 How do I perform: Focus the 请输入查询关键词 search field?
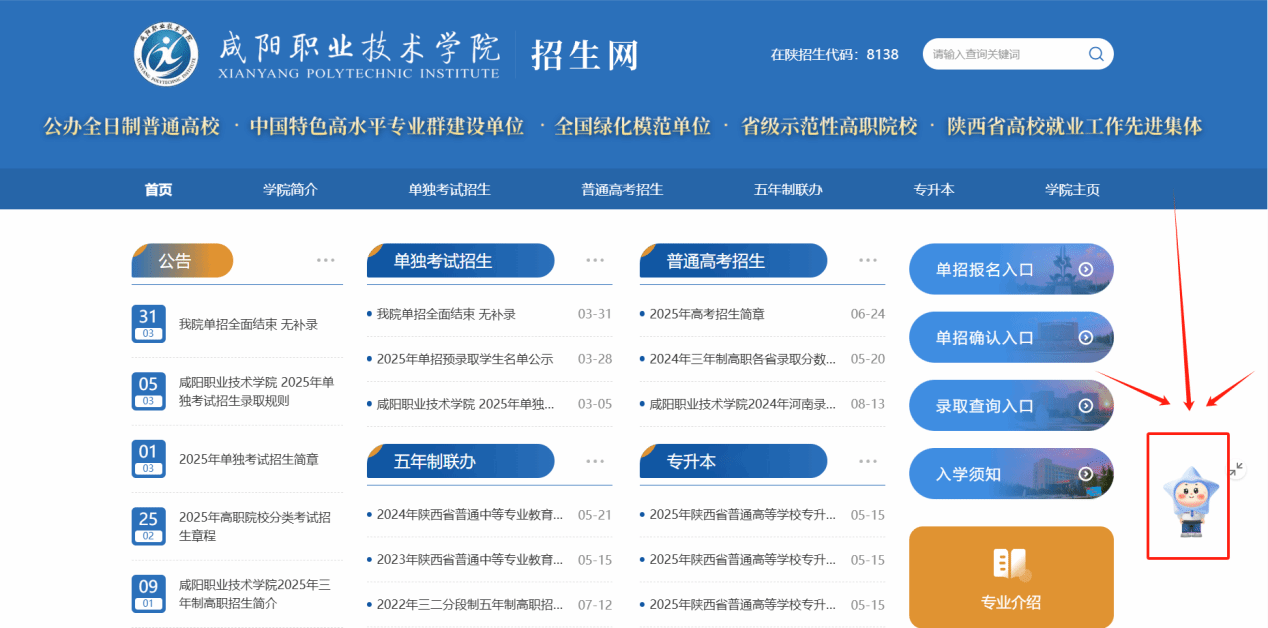click(x=1003, y=54)
